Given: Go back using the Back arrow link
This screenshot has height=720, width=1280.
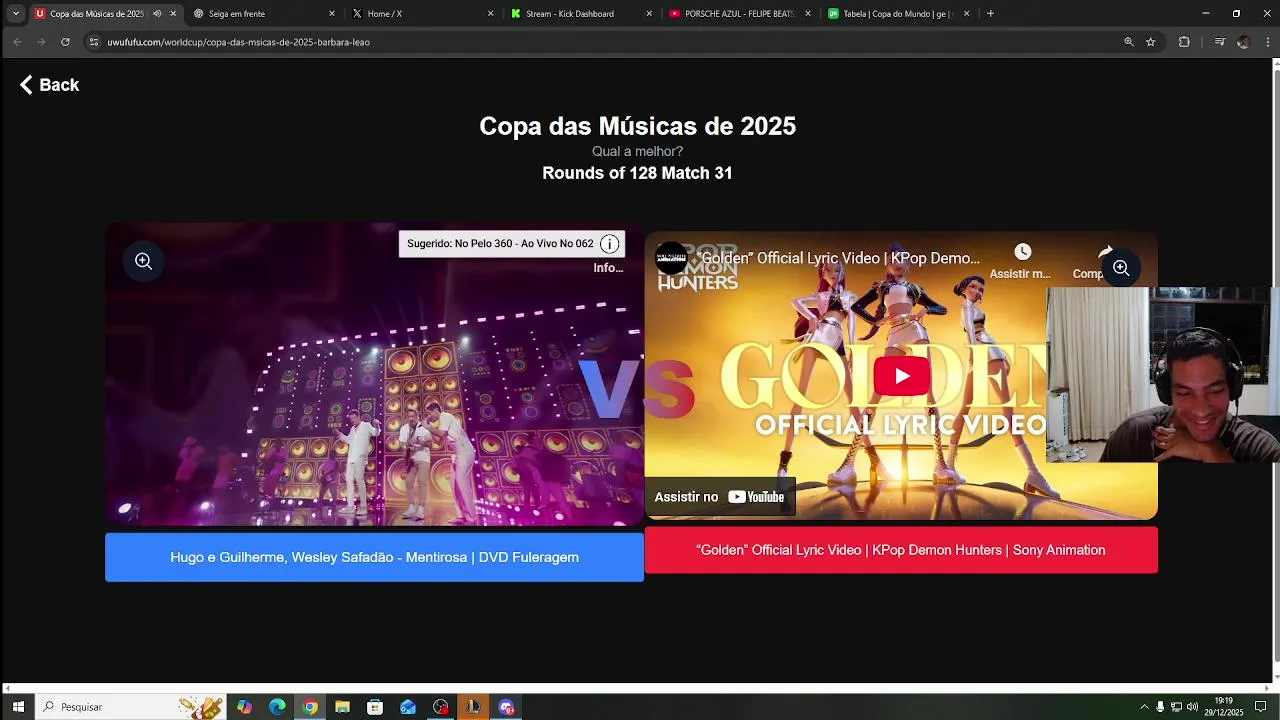Looking at the screenshot, I should 49,85.
